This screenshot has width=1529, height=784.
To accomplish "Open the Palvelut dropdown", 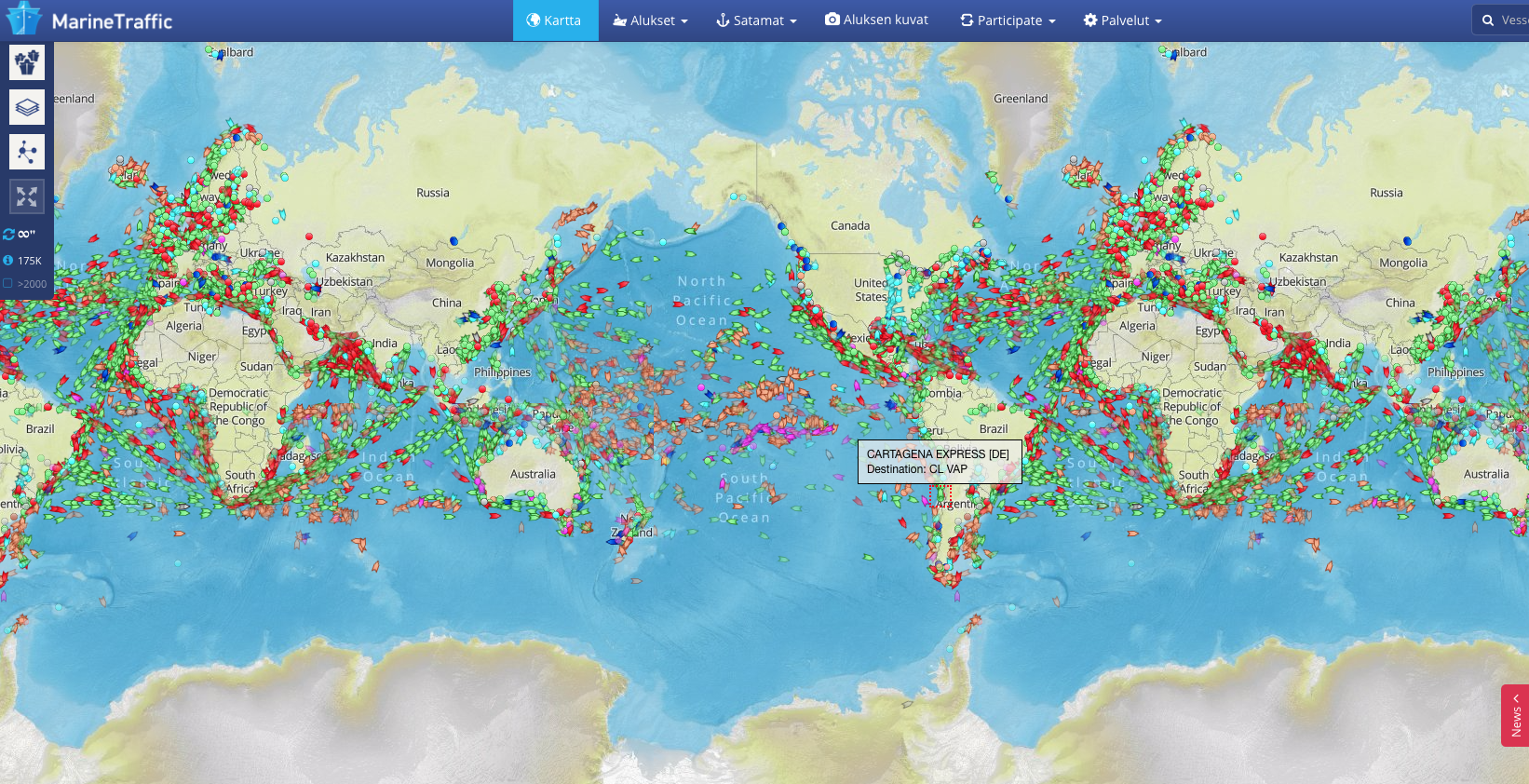I will 1122,20.
